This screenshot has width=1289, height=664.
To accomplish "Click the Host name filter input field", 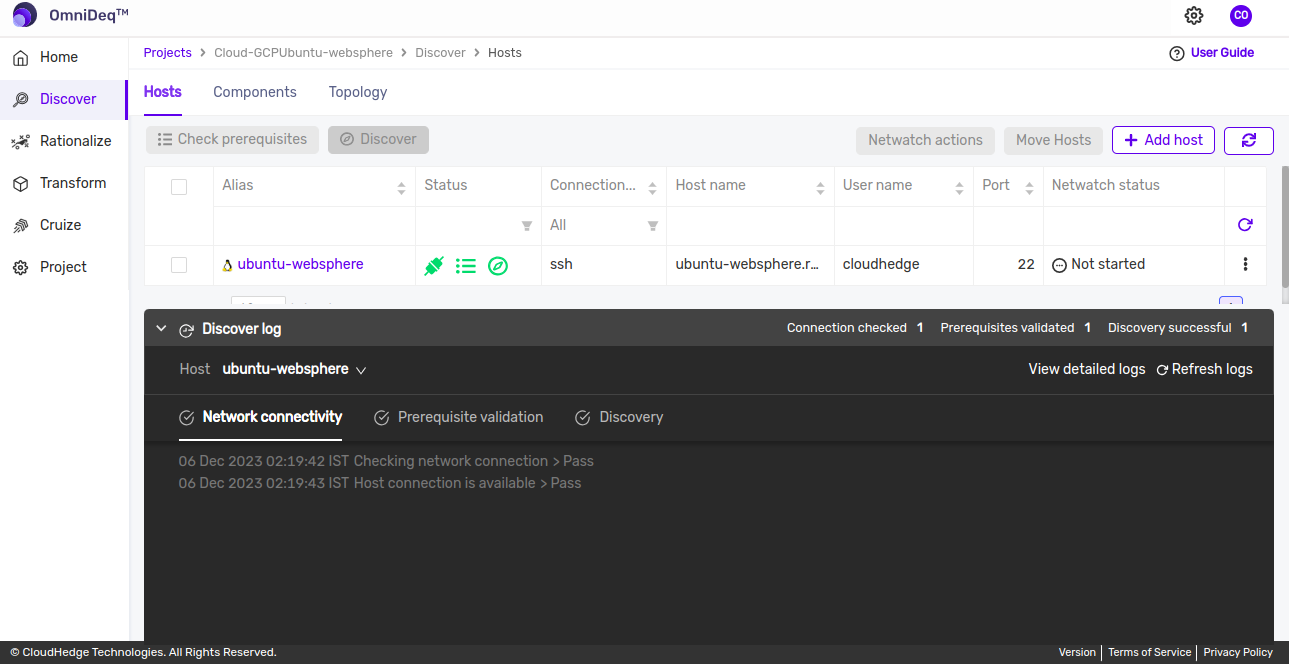I will coord(750,226).
